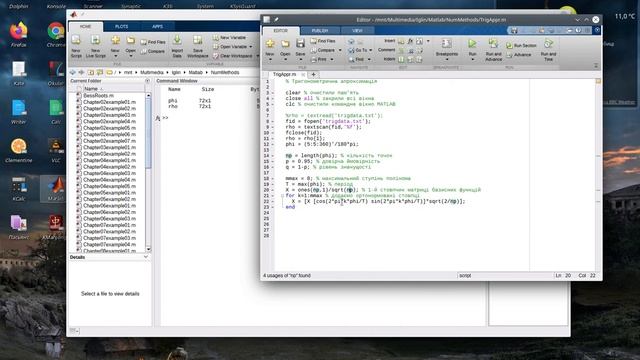640x360 pixels.
Task: Launch Firefox from desktop
Action: (x=18, y=35)
